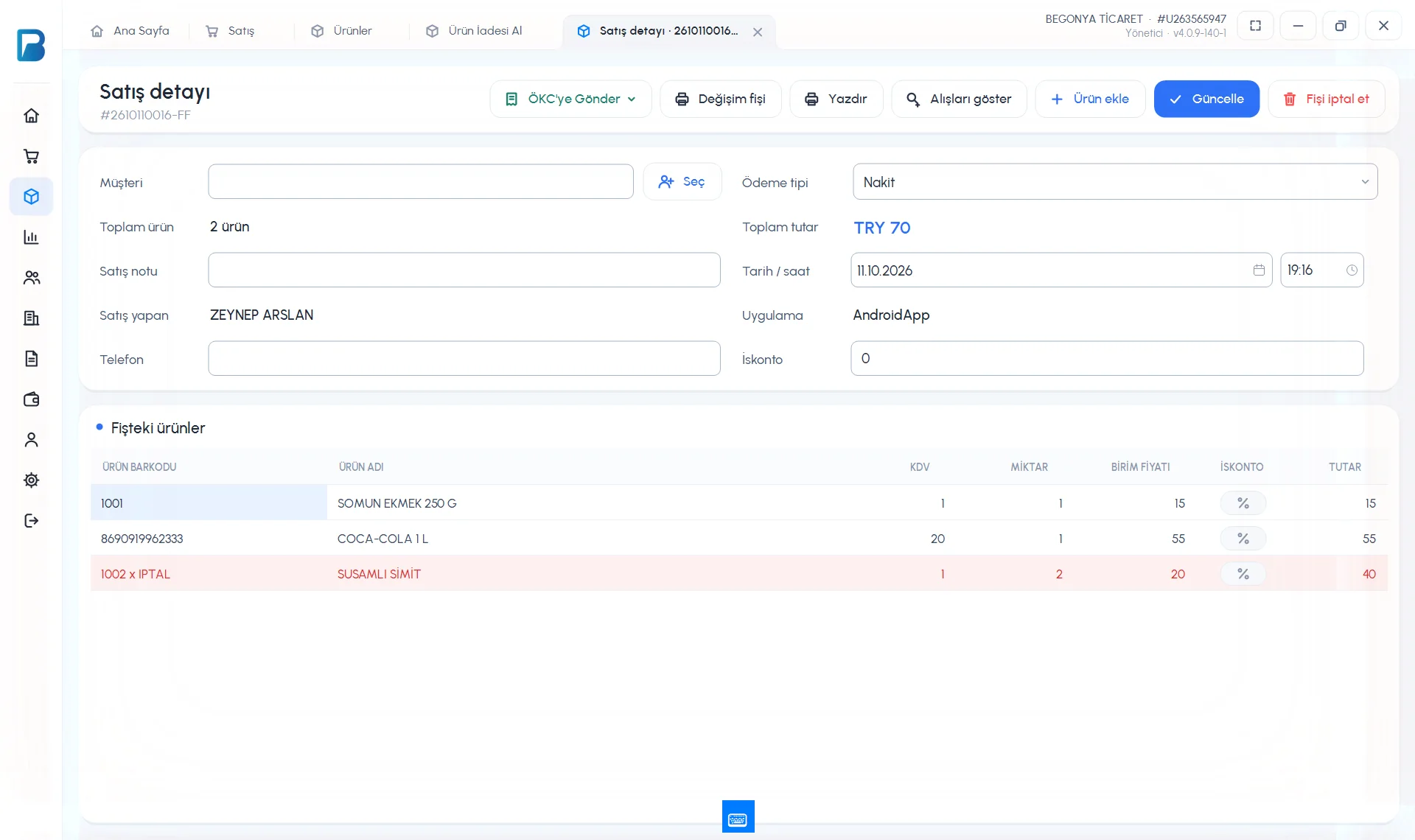Image resolution: width=1415 pixels, height=840 pixels.
Task: Focus the İskonto input field
Action: [x=1107, y=358]
